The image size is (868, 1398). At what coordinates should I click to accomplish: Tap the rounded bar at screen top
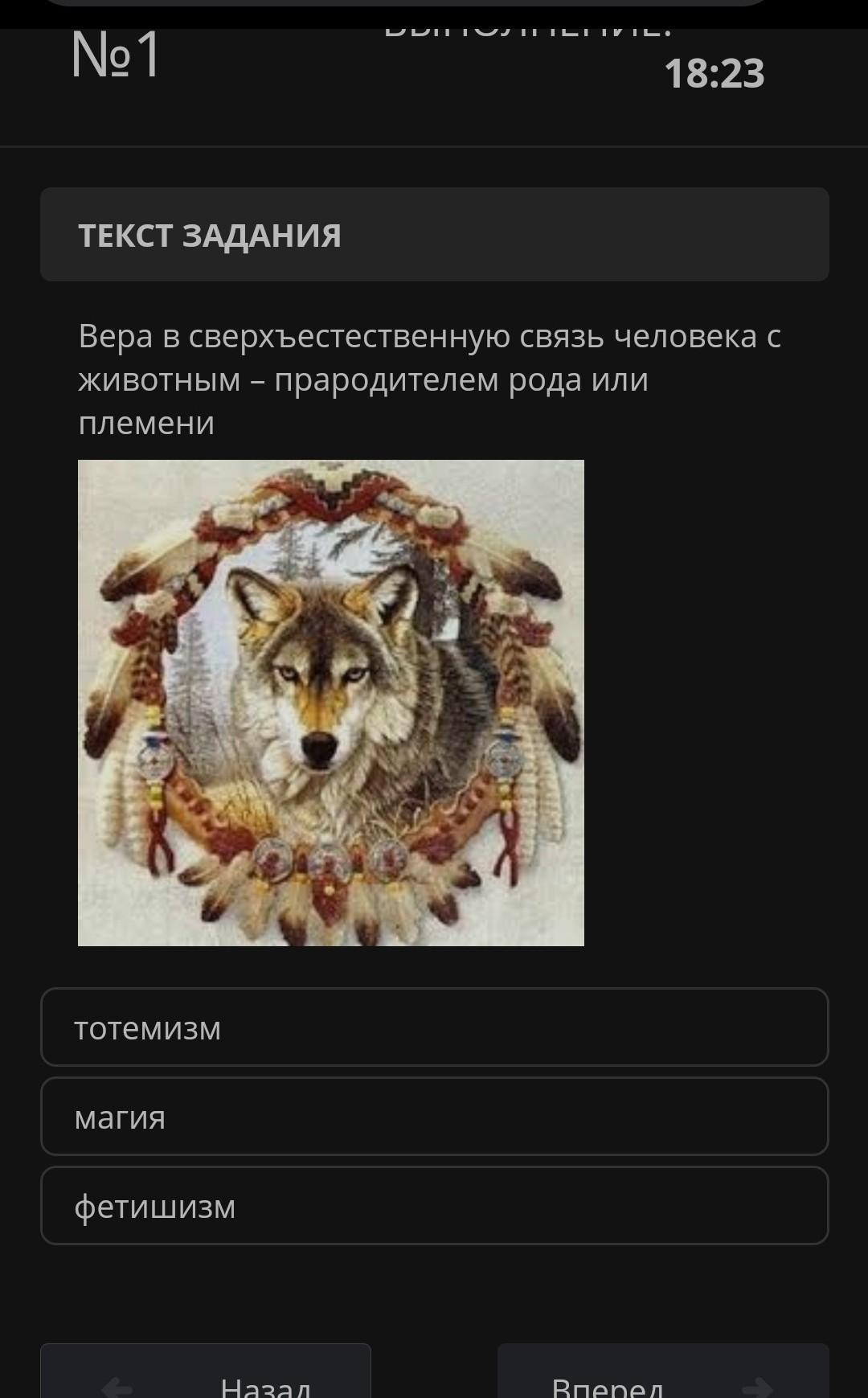click(406, 3)
